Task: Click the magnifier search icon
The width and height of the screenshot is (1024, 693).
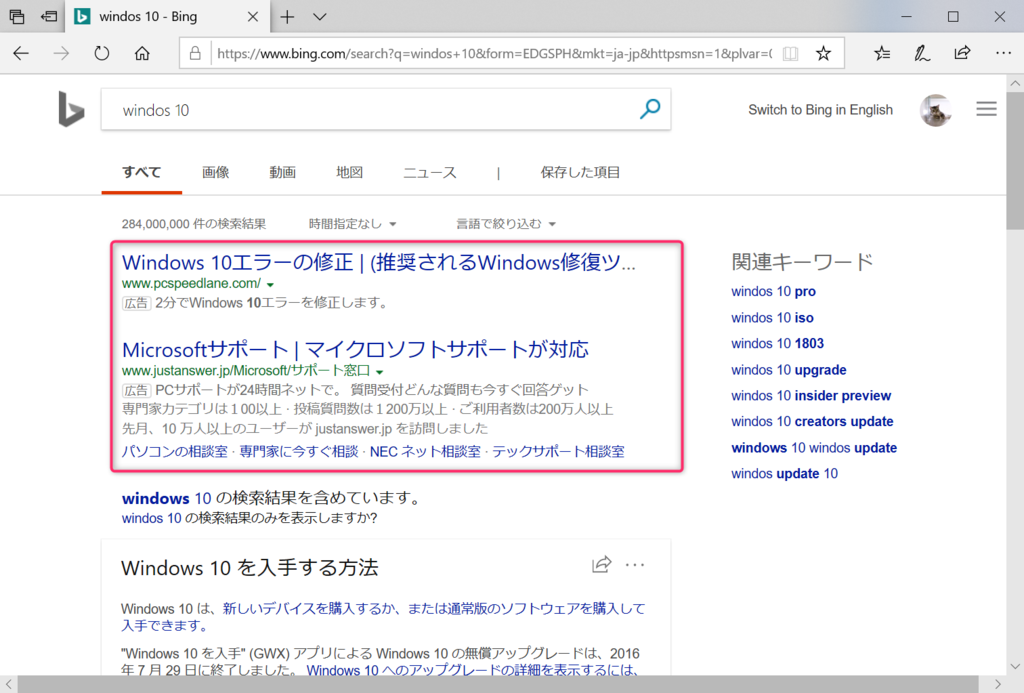Action: coord(650,109)
